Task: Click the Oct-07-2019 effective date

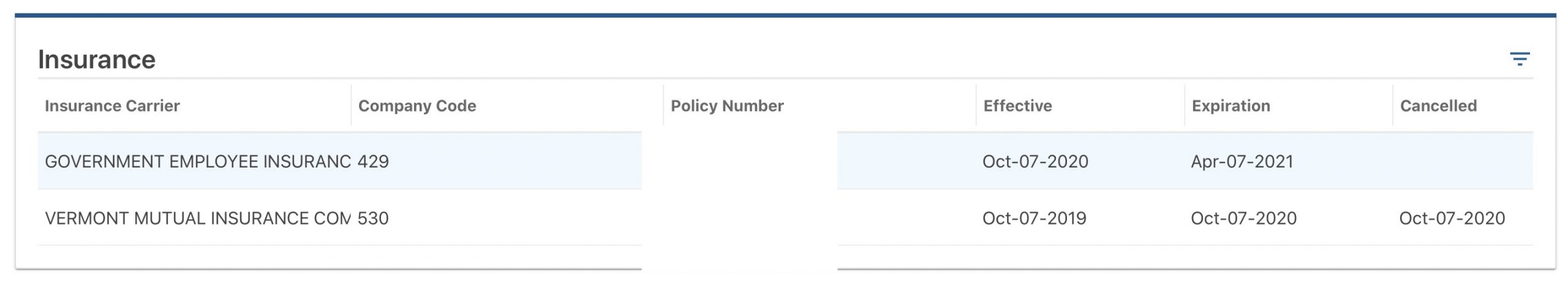Action: coord(1034,218)
